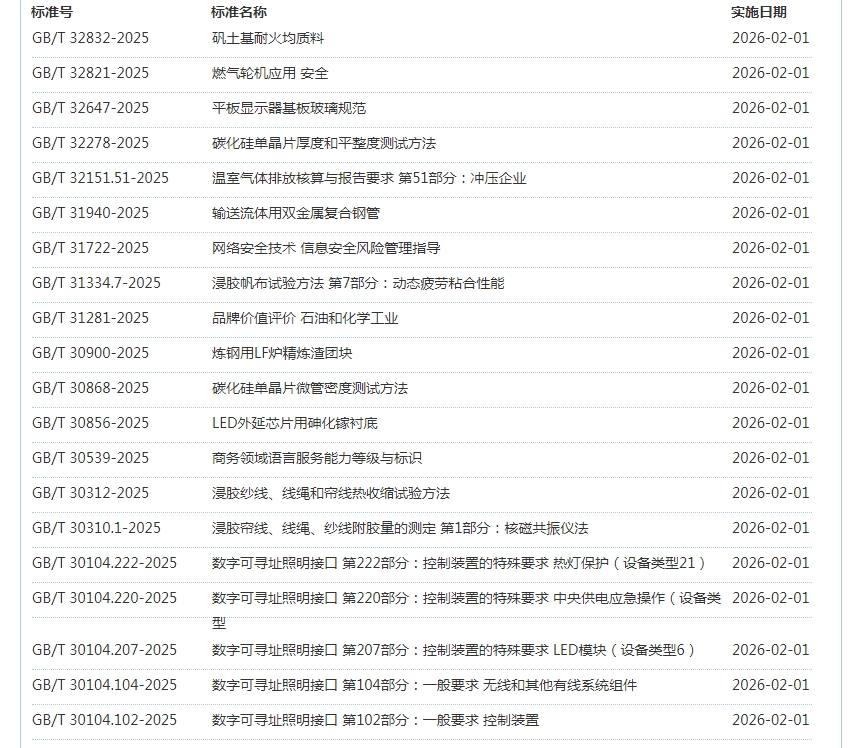Select standard number GB/T 32278-2025
866x748 pixels.
[x=90, y=143]
